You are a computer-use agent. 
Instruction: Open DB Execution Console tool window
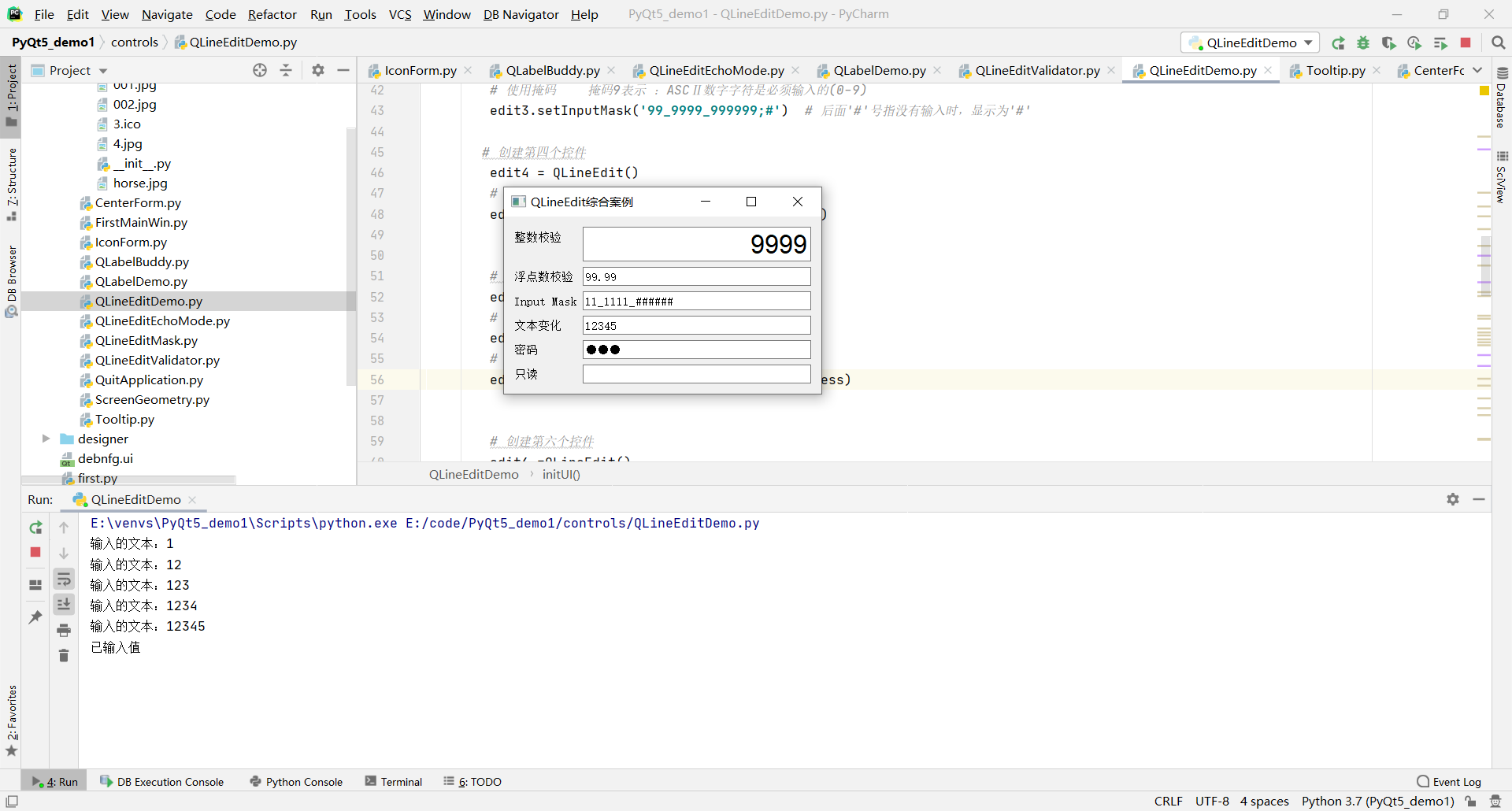pyautogui.click(x=162, y=782)
